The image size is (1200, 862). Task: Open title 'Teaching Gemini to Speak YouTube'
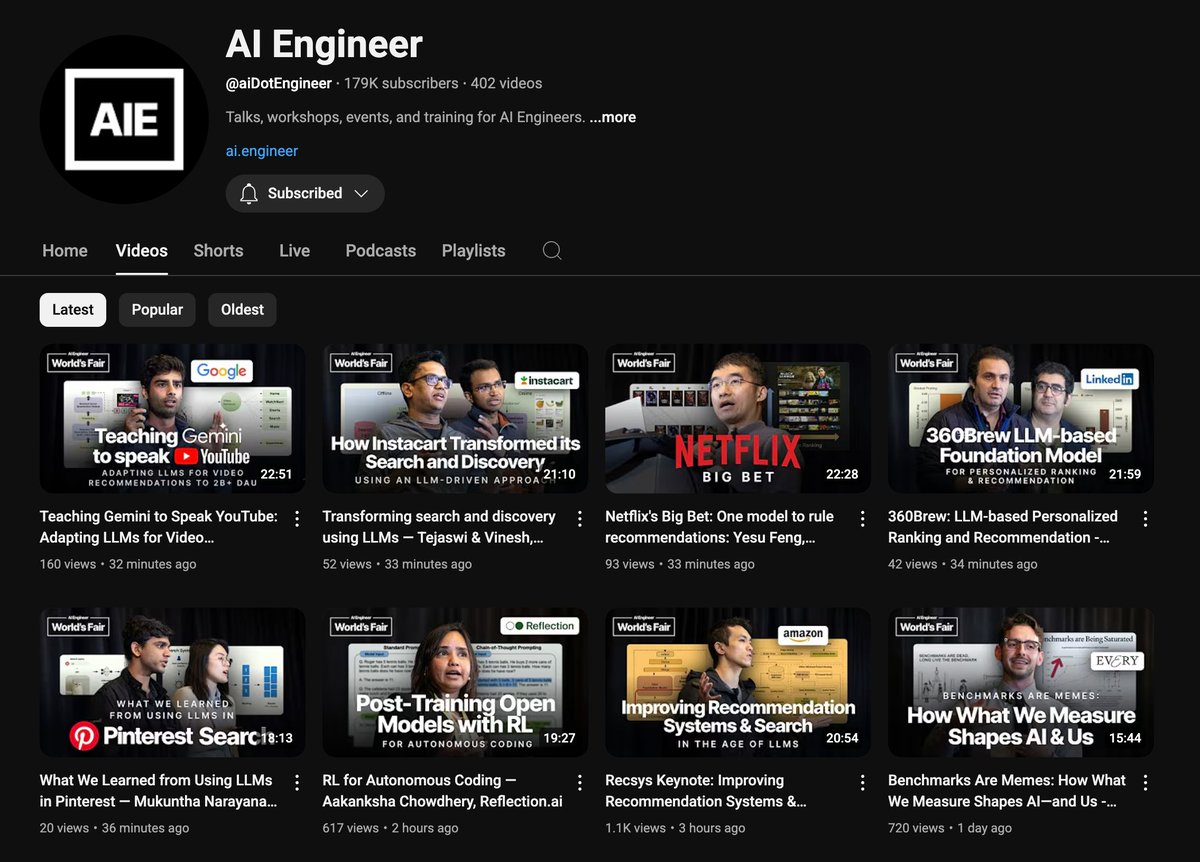pyautogui.click(x=159, y=527)
